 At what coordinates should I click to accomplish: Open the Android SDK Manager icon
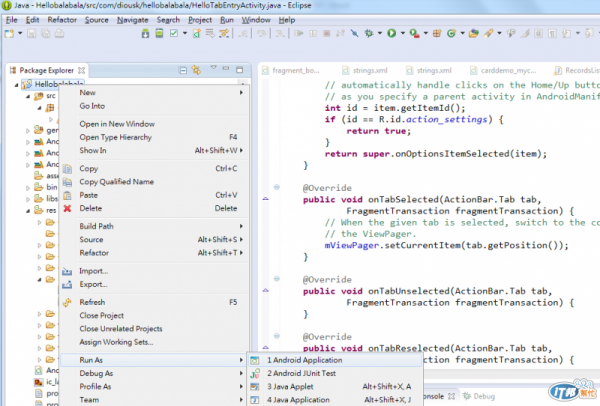pyautogui.click(x=145, y=34)
